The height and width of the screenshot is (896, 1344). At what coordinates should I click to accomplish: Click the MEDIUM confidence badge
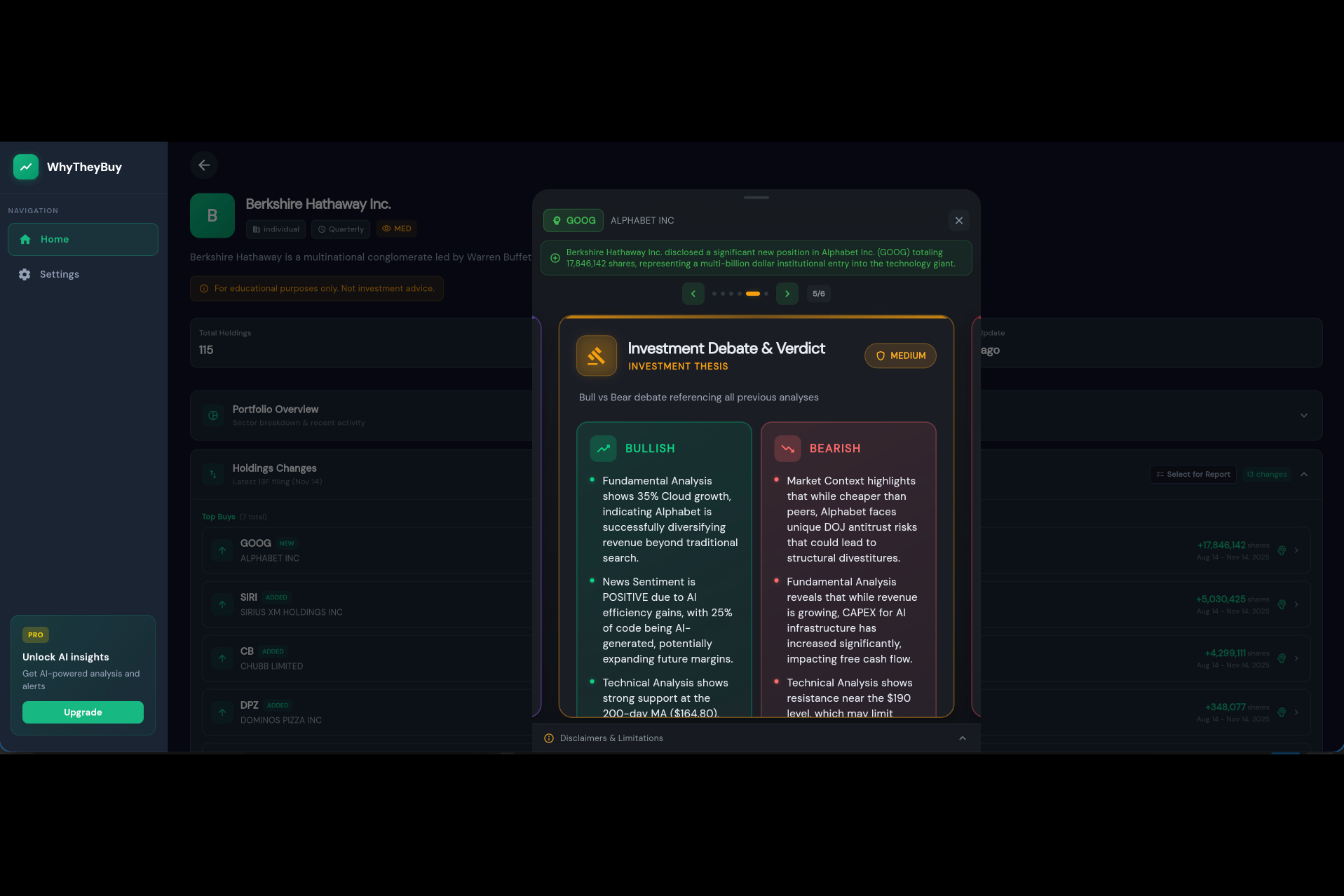click(901, 355)
